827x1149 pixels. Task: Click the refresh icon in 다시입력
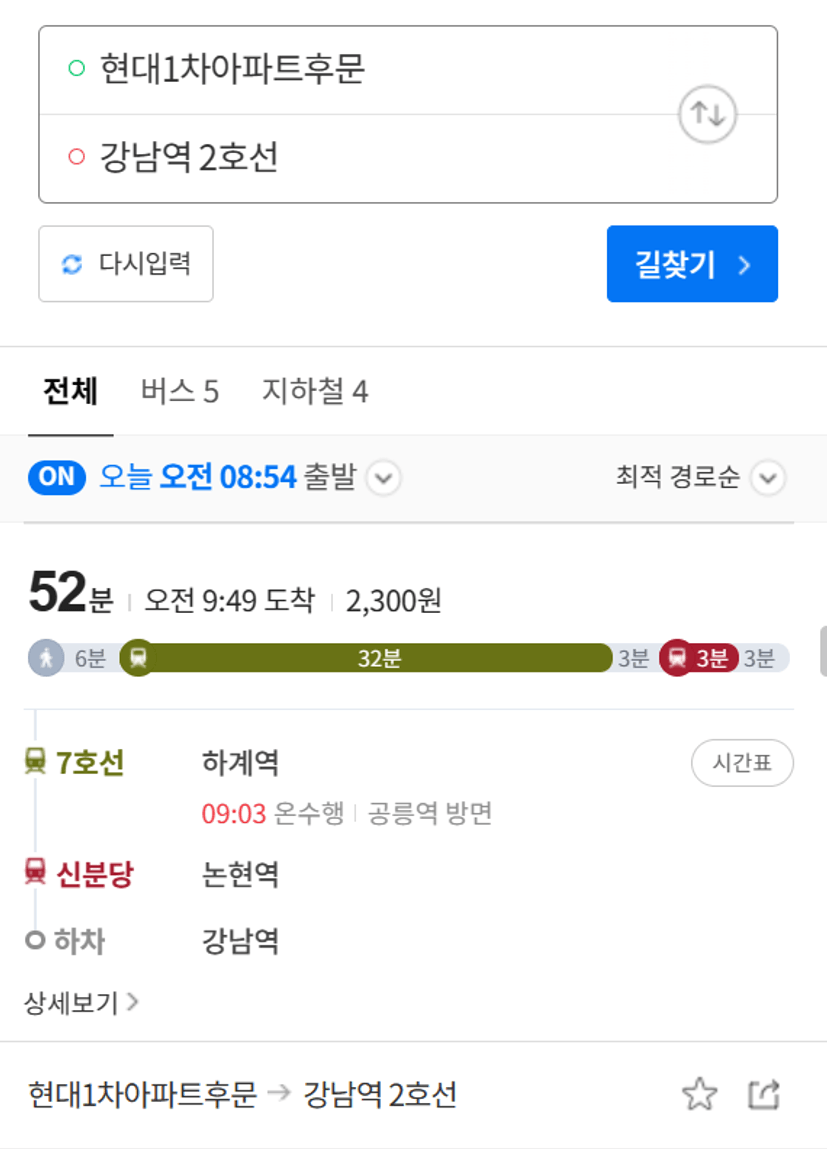tap(72, 264)
